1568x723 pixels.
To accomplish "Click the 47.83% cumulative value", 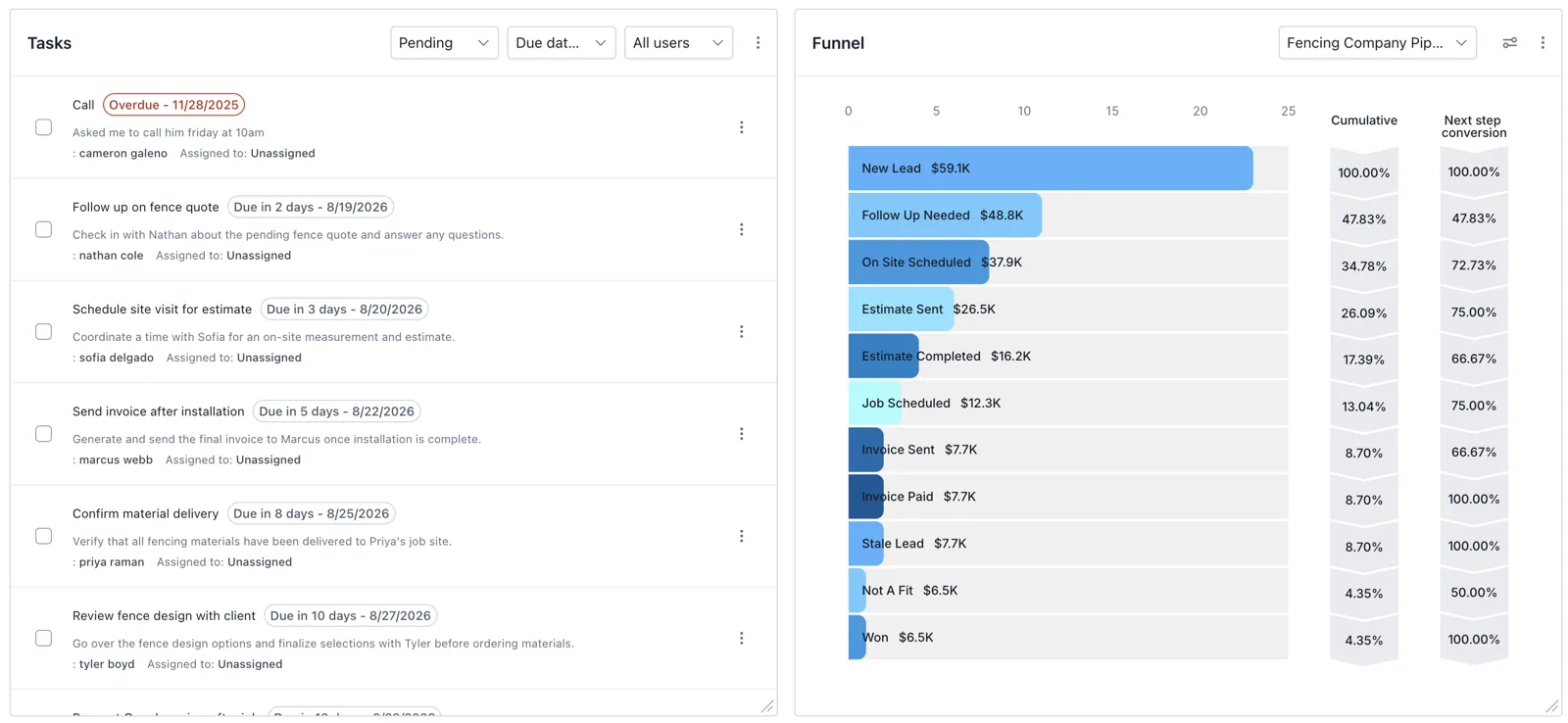I will [1364, 219].
